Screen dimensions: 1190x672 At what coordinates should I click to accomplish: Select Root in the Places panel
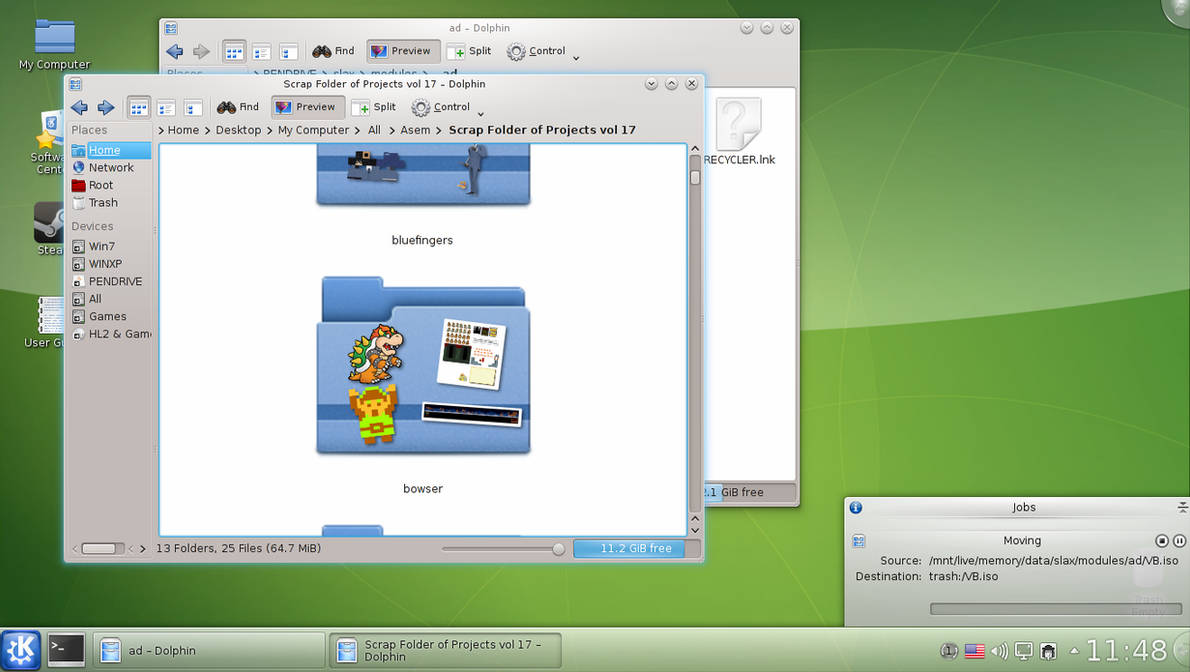click(x=111, y=185)
